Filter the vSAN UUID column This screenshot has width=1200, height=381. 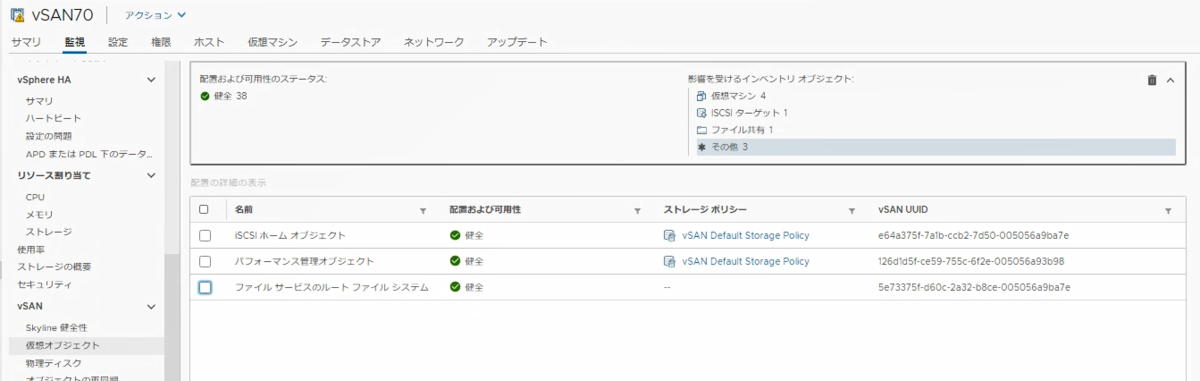click(1168, 211)
